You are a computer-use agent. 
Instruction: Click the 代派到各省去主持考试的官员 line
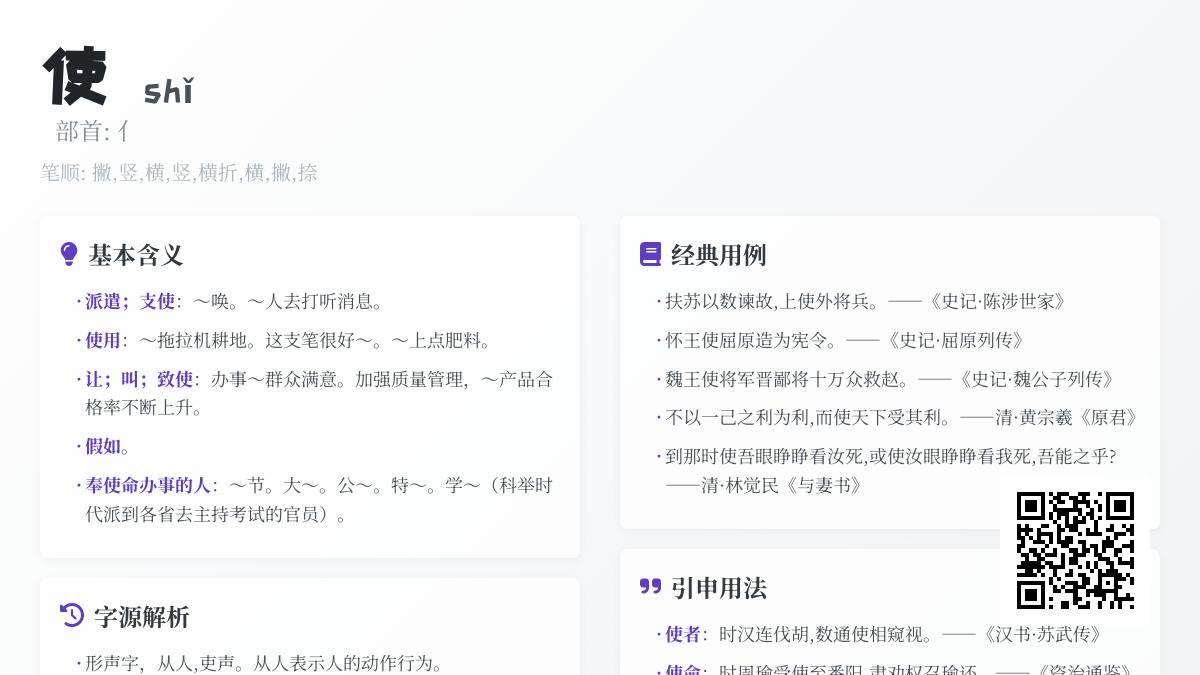(216, 514)
